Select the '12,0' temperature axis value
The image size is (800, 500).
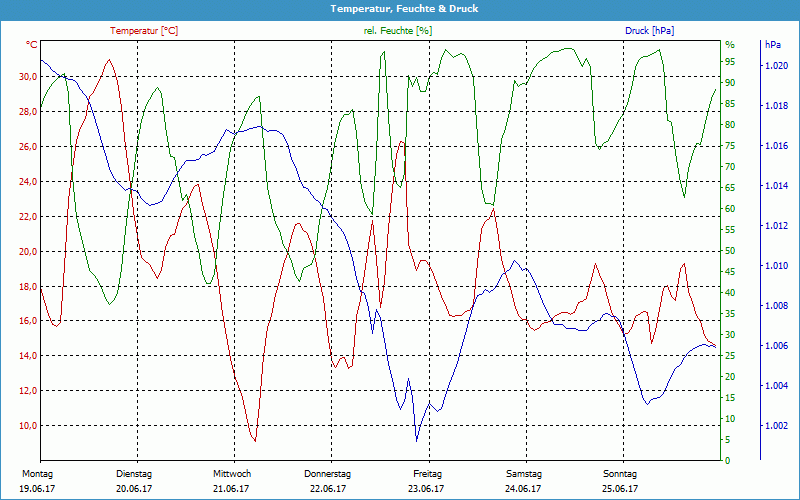[28, 390]
